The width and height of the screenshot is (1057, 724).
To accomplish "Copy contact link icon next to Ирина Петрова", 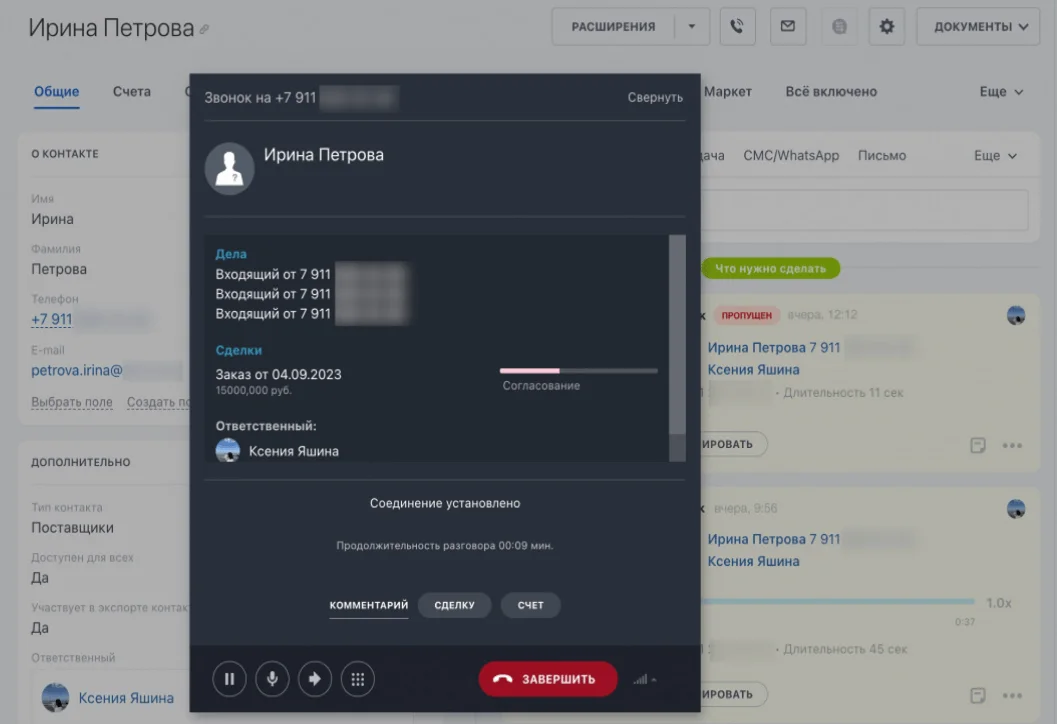I will pos(204,29).
